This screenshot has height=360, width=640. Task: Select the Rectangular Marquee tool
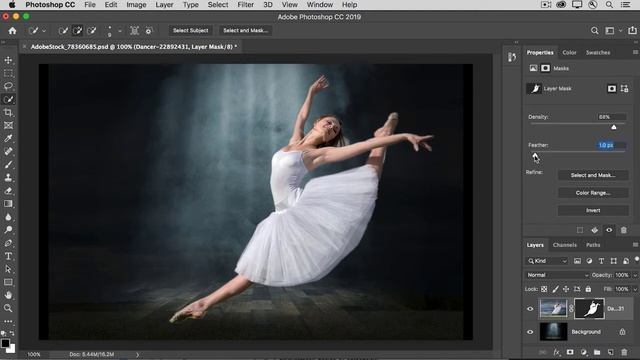(x=8, y=73)
